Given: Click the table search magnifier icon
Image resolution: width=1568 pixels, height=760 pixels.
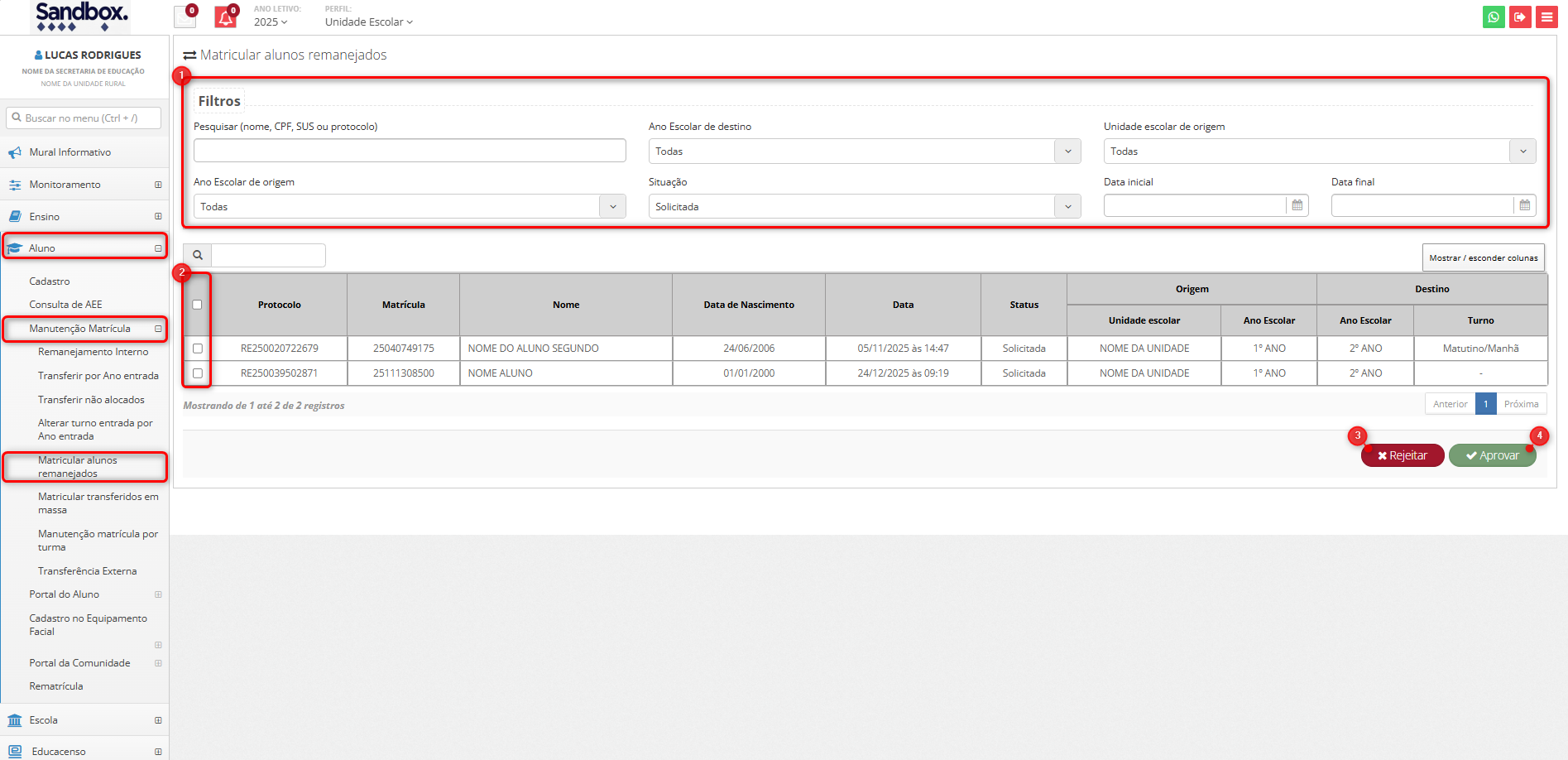Looking at the screenshot, I should [198, 255].
